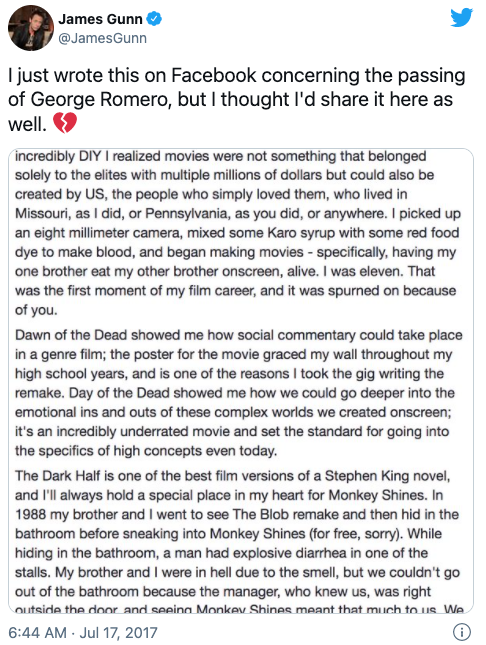Image resolution: width=486 pixels, height=645 pixels.
Task: Open James Gunn's profile picture
Action: click(31, 28)
